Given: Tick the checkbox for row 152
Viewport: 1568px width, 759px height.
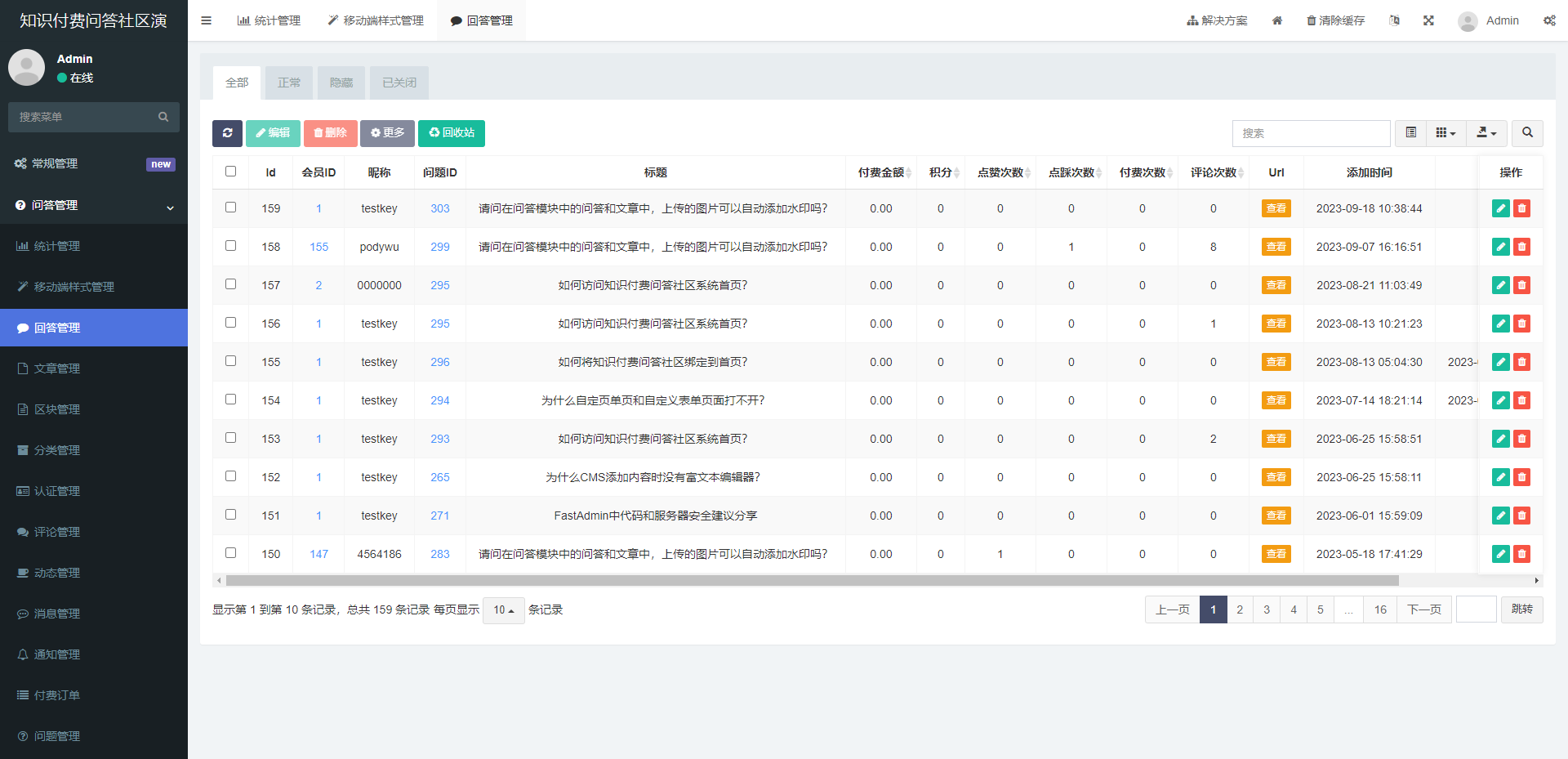Looking at the screenshot, I should (230, 476).
